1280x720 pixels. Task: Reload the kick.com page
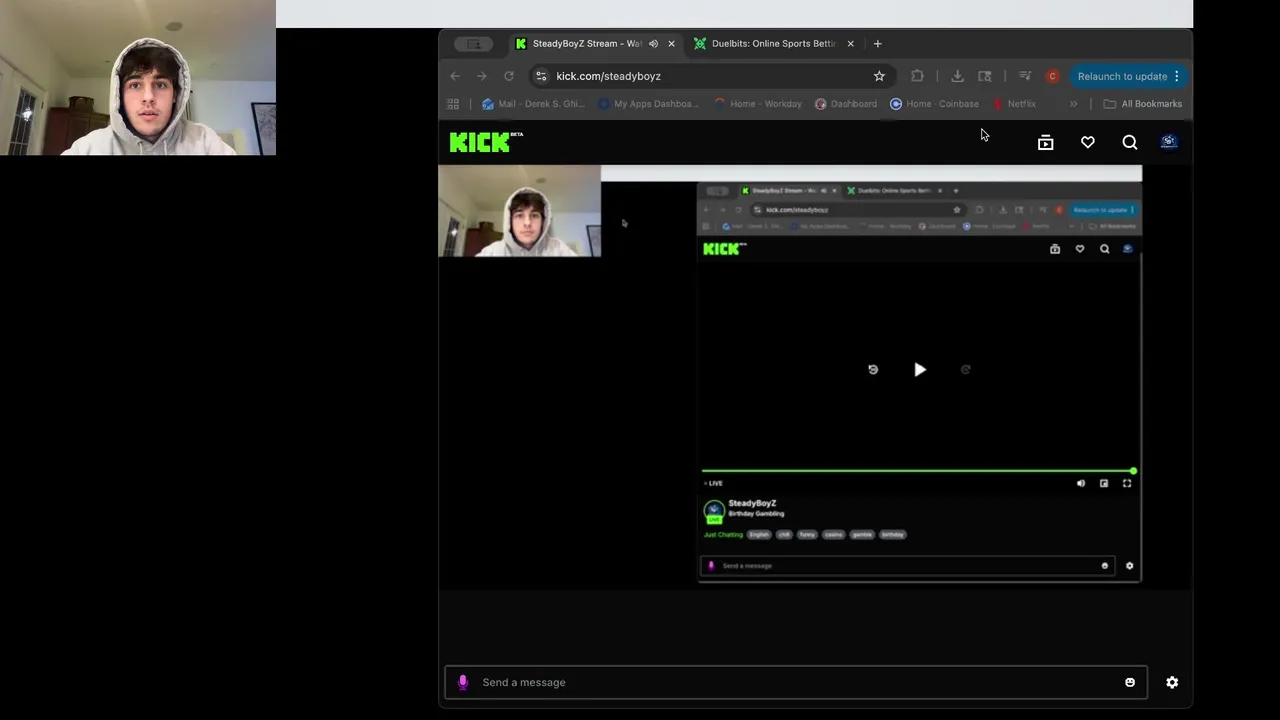[x=509, y=76]
